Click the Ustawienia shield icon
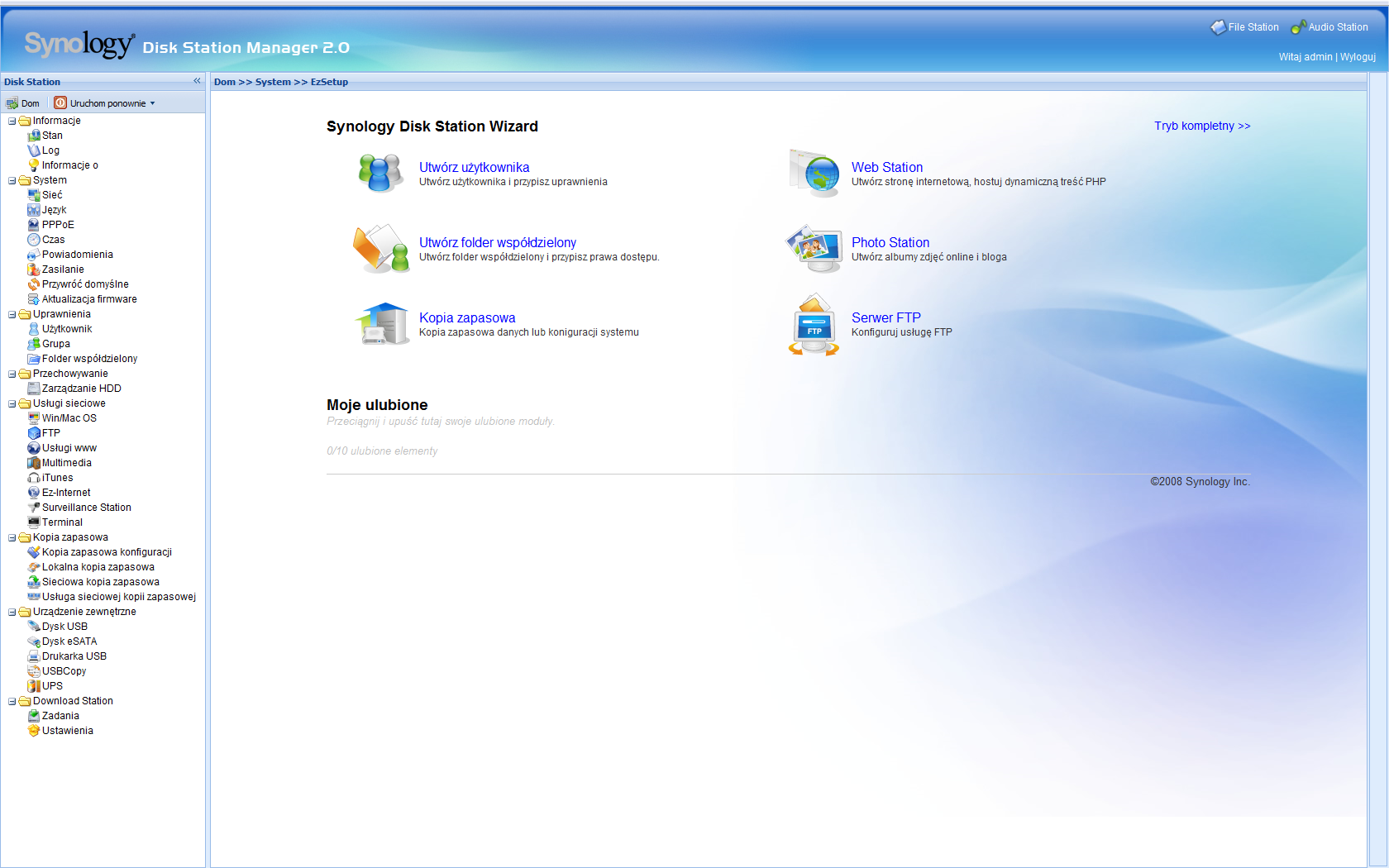 pos(34,731)
